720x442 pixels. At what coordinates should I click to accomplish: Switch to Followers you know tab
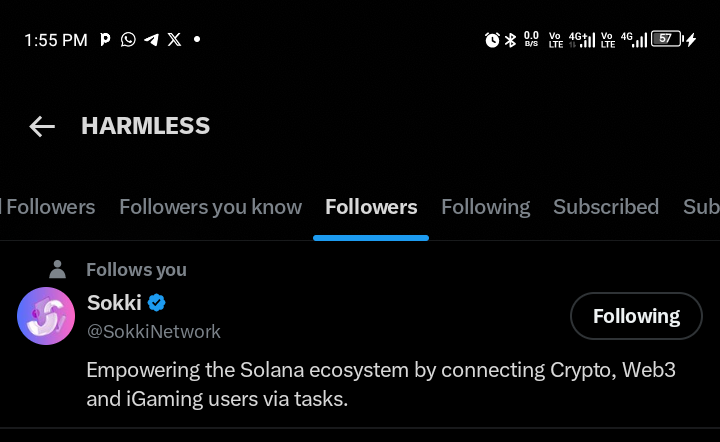tap(210, 207)
